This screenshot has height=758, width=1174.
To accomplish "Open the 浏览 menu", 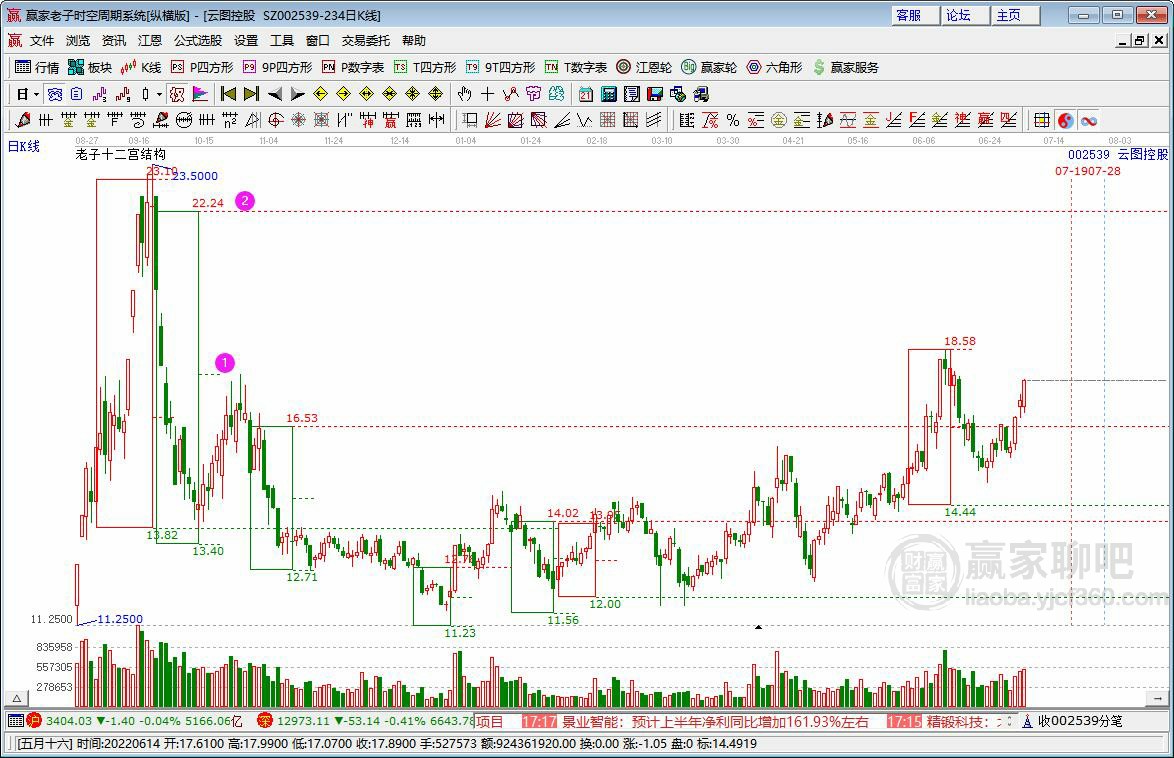I will click(78, 40).
